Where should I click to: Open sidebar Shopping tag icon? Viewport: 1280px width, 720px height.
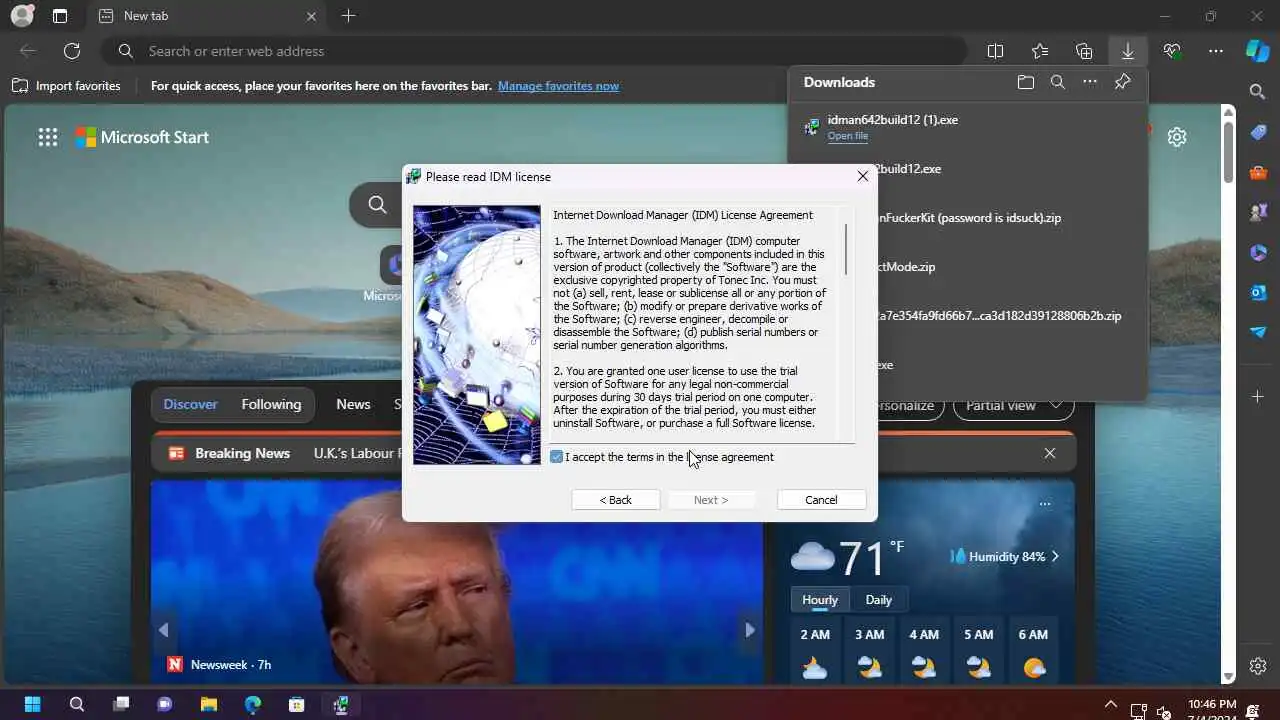(x=1258, y=132)
